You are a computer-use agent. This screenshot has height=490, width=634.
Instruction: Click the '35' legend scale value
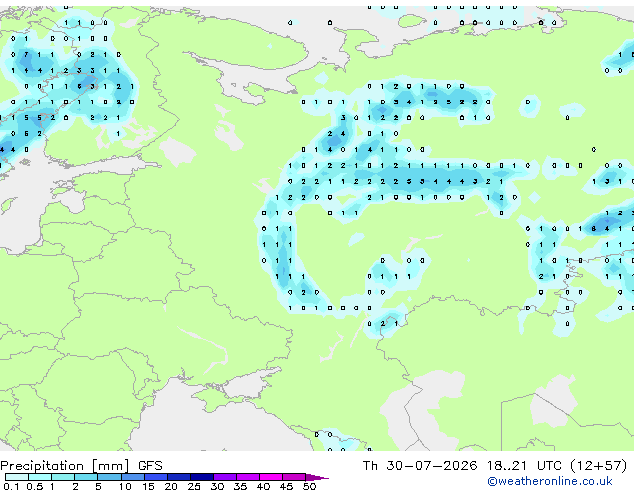(241, 486)
